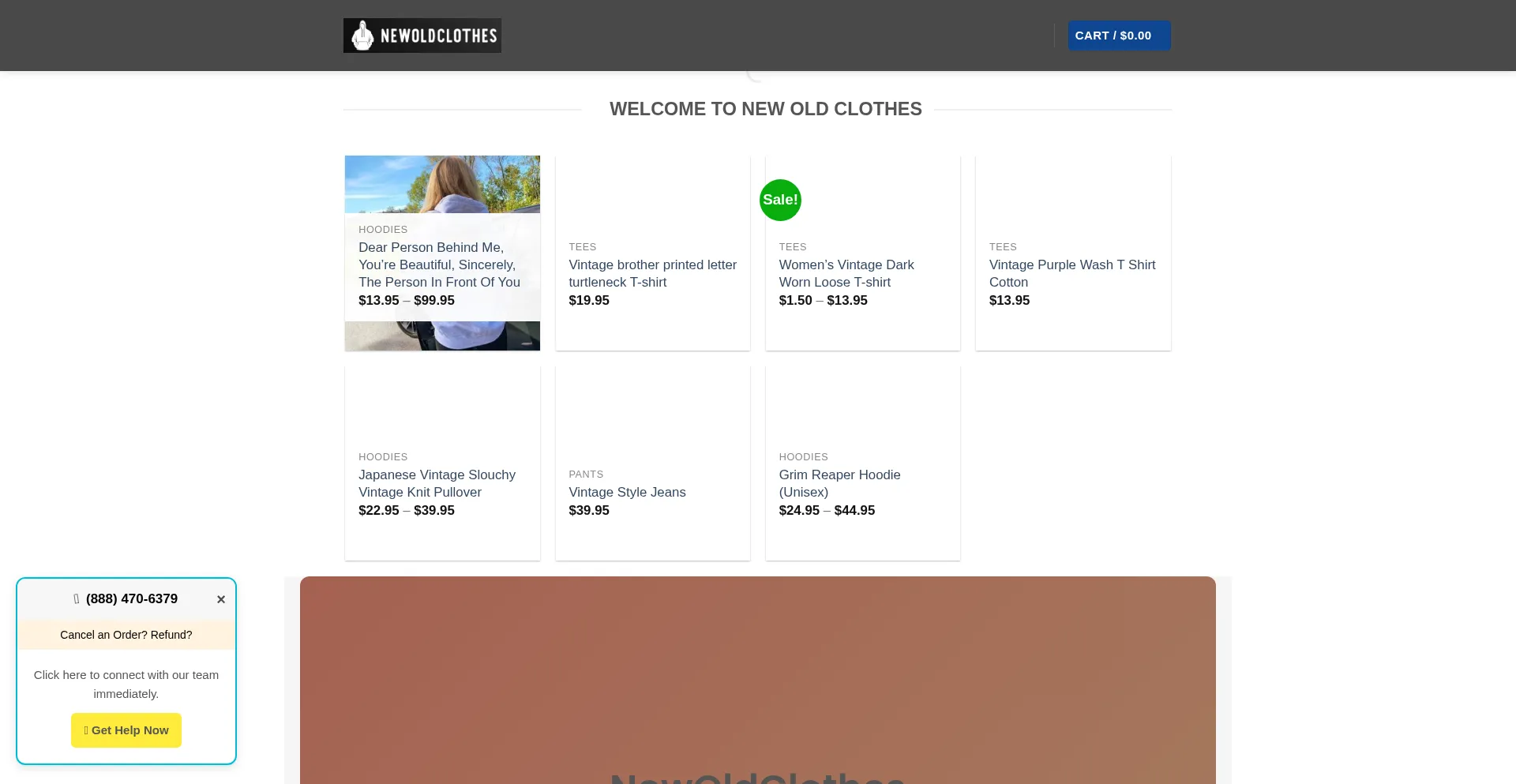Call the (888) 470-6379 phone number
The width and height of the screenshot is (1516, 784).
click(x=131, y=598)
